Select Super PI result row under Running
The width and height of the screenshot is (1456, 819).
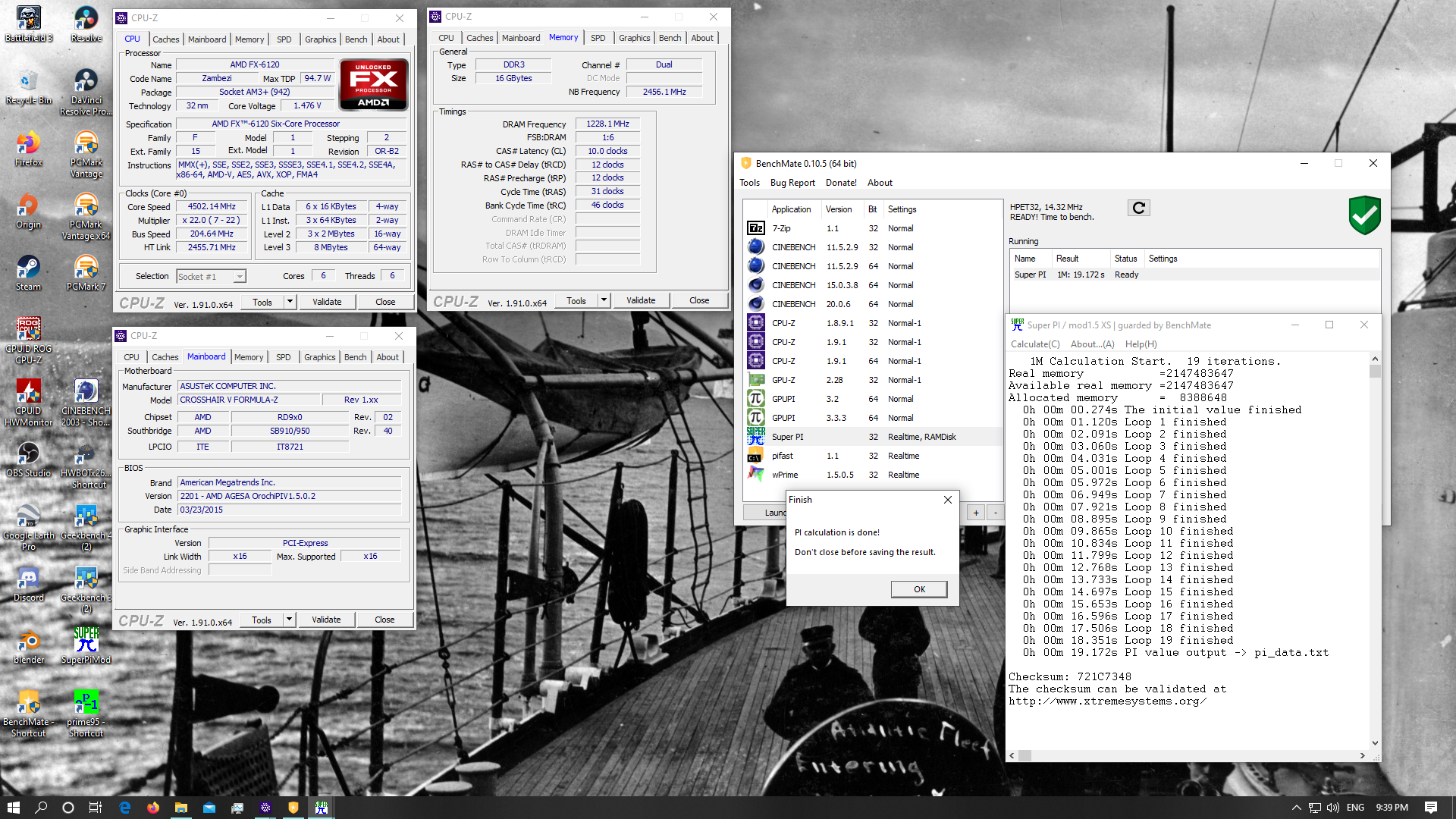(1194, 275)
